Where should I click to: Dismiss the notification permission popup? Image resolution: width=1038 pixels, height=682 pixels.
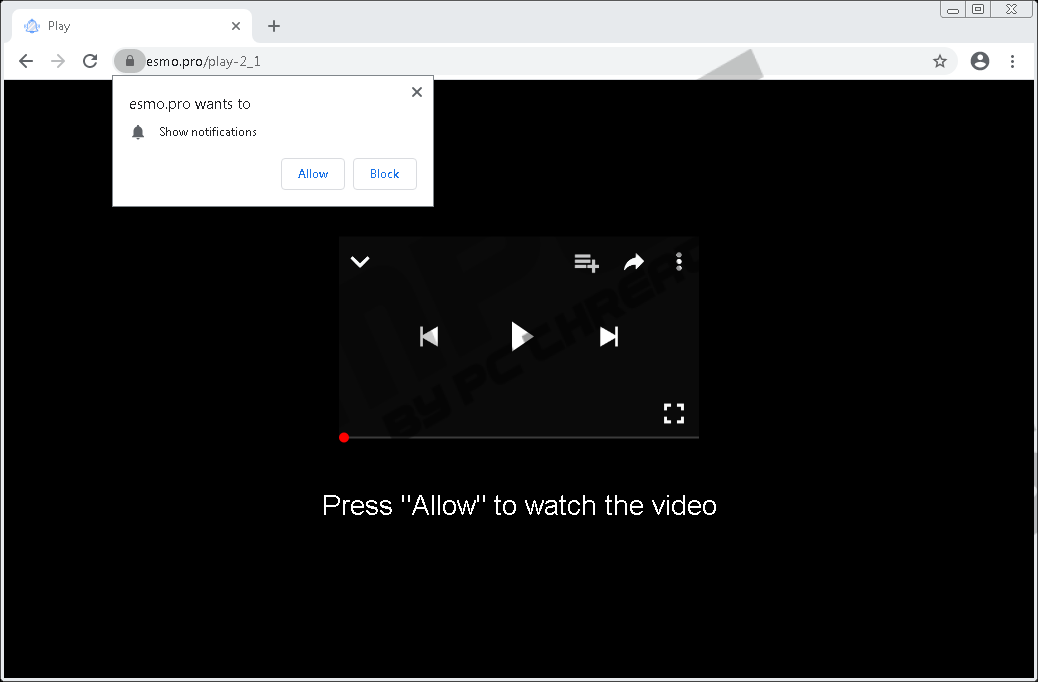(x=417, y=92)
